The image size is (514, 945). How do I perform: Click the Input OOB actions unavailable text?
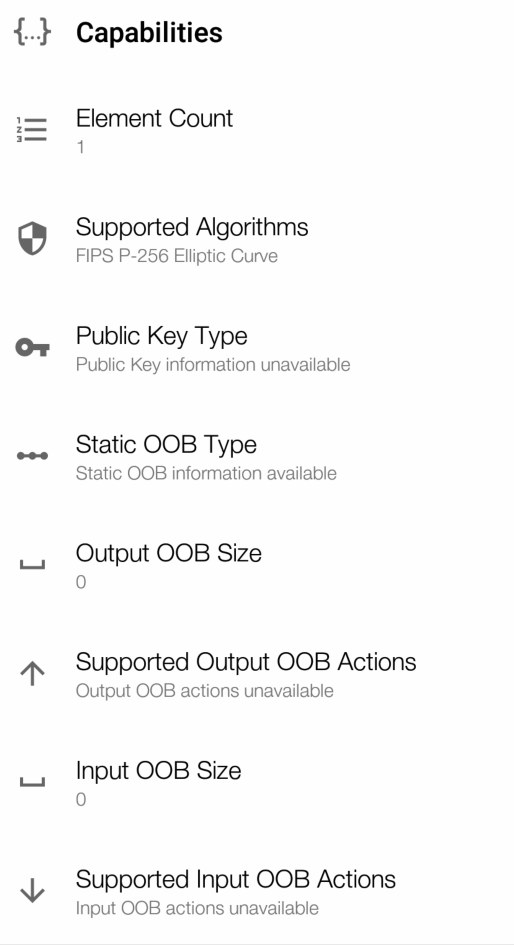(x=197, y=908)
